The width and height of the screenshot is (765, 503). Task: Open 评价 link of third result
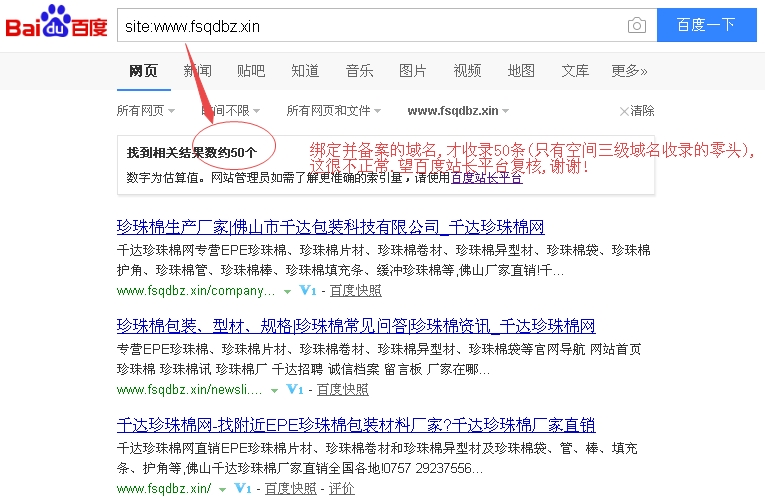pos(342,488)
